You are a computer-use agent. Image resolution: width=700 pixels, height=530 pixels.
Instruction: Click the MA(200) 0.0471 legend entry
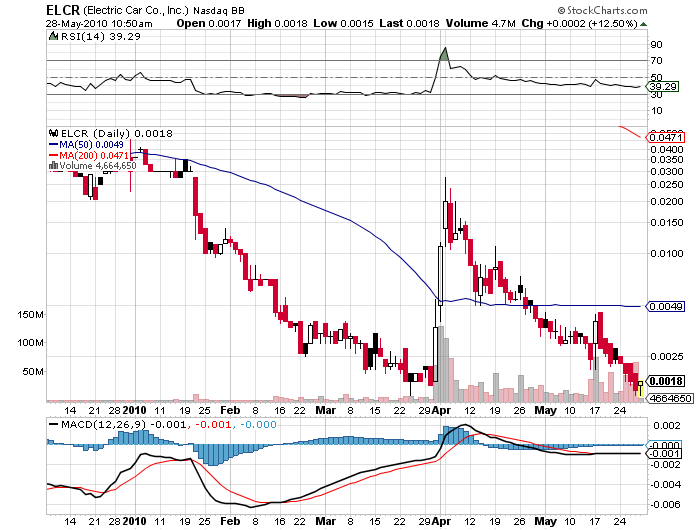pos(88,155)
